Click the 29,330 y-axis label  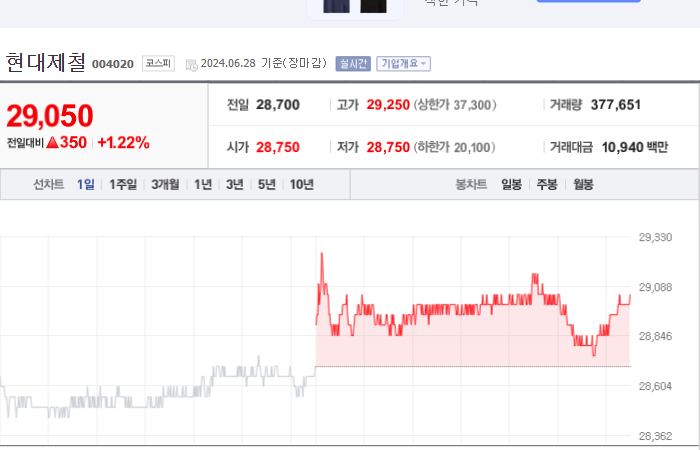point(655,238)
